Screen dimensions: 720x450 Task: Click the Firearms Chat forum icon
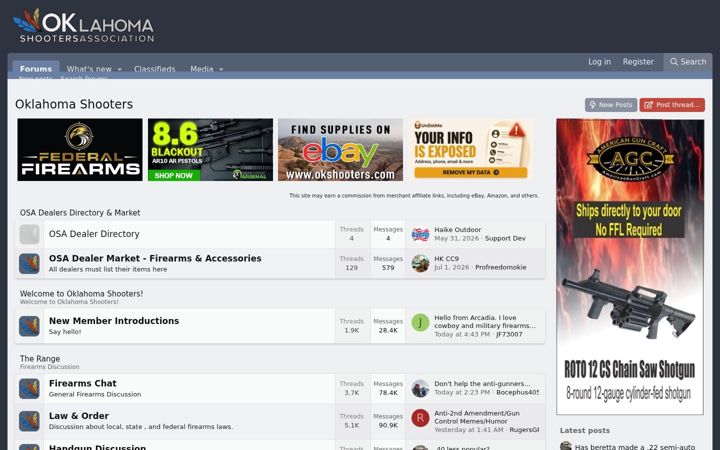(29, 388)
